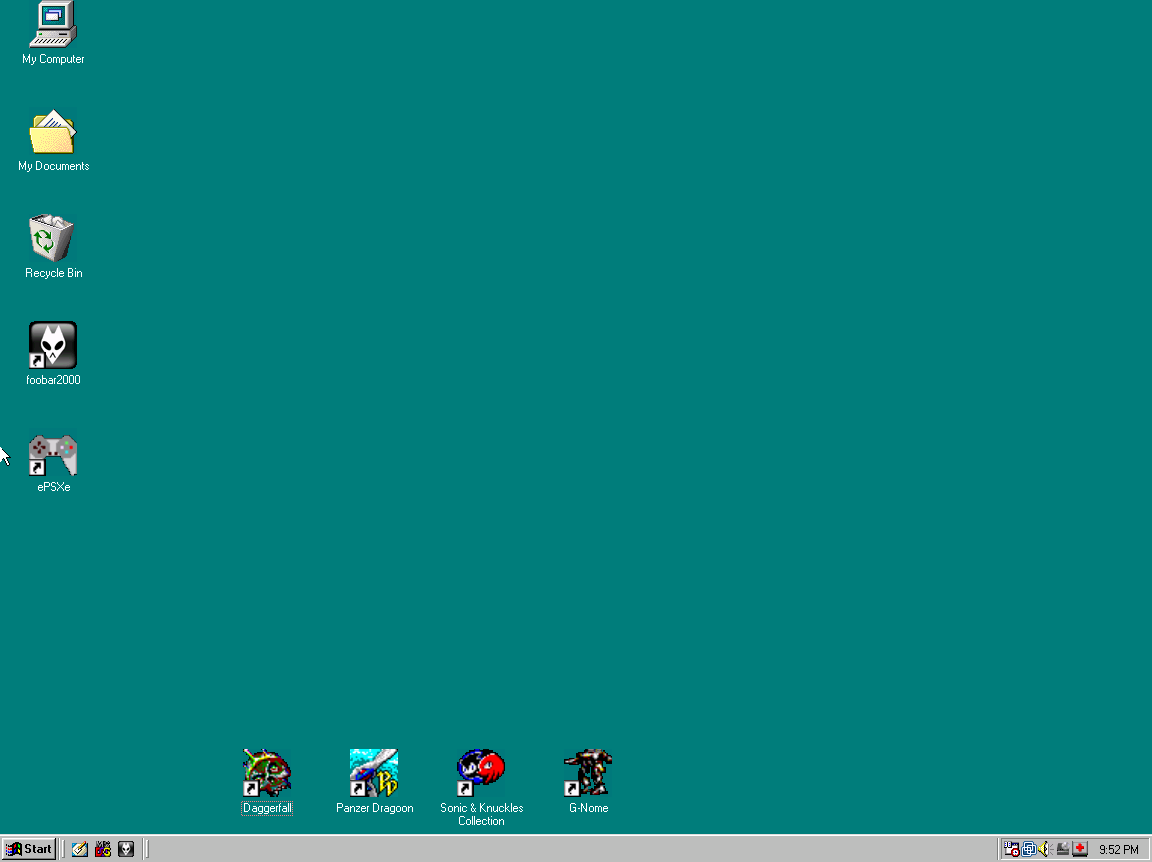Open the Task Scheduler tray icon
The width and height of the screenshot is (1152, 862).
[1012, 849]
